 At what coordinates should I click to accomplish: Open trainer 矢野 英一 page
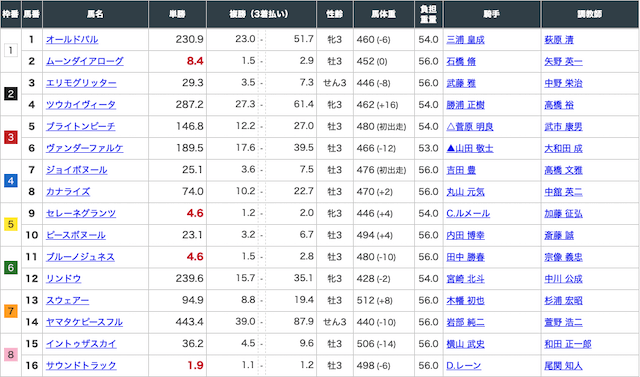coord(563,61)
